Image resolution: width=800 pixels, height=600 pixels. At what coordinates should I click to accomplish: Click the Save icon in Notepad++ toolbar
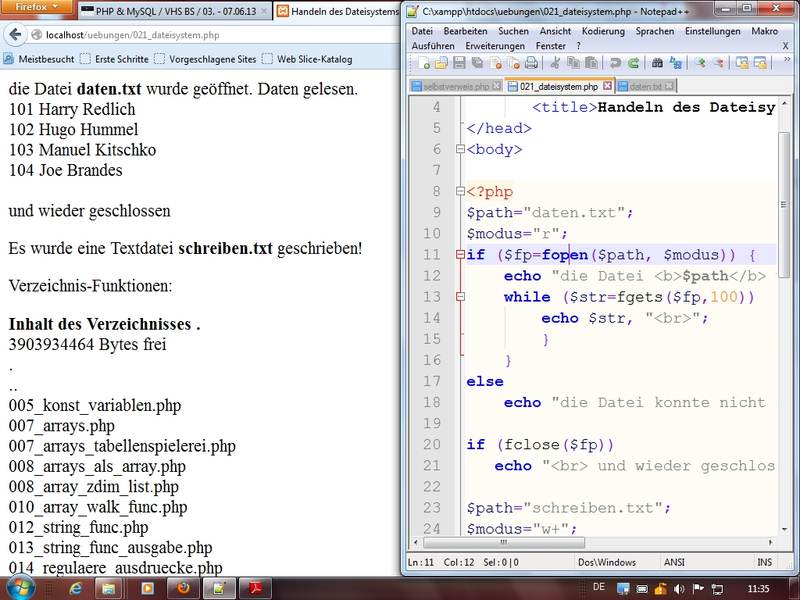coord(457,63)
